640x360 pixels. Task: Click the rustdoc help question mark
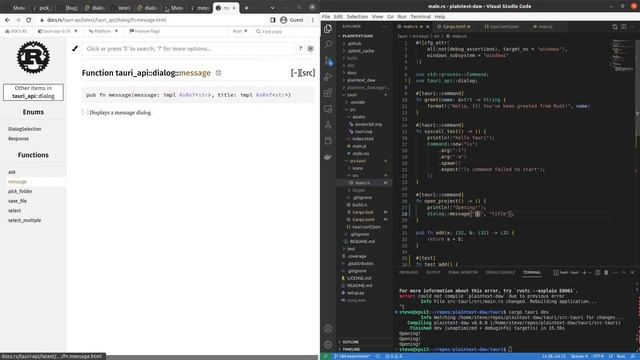[300, 49]
